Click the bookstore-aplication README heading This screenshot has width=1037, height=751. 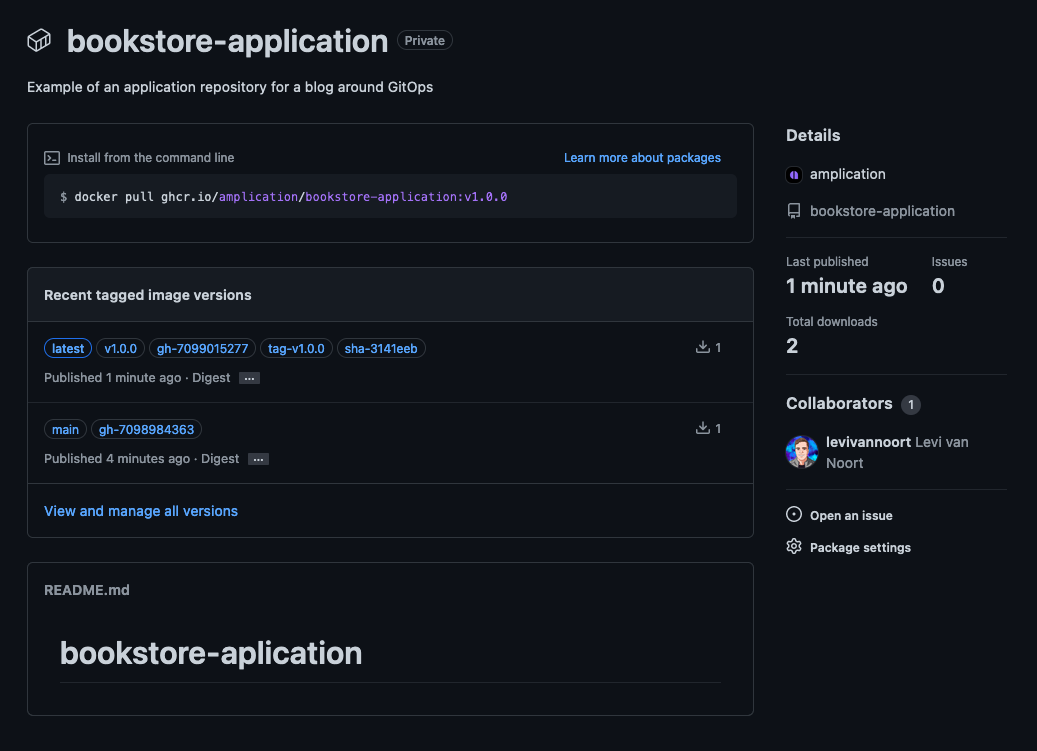pos(211,653)
